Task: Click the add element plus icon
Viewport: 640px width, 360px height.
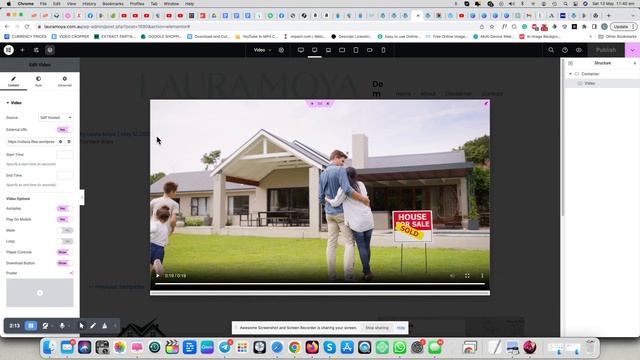Action: tap(22, 50)
